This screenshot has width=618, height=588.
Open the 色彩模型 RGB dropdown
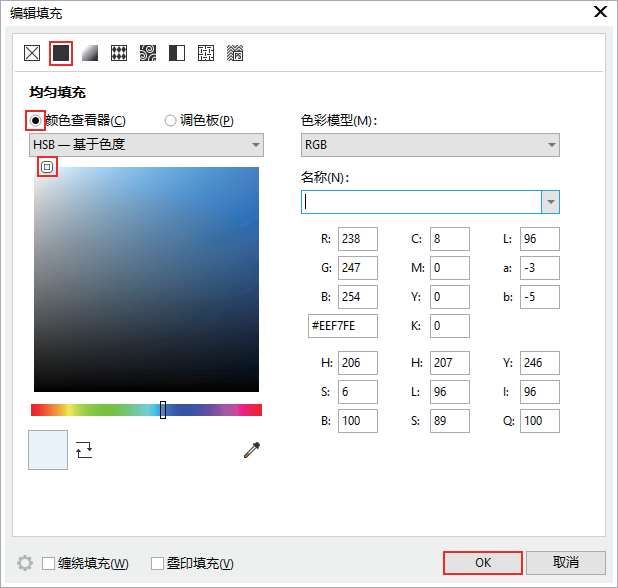[x=430, y=145]
